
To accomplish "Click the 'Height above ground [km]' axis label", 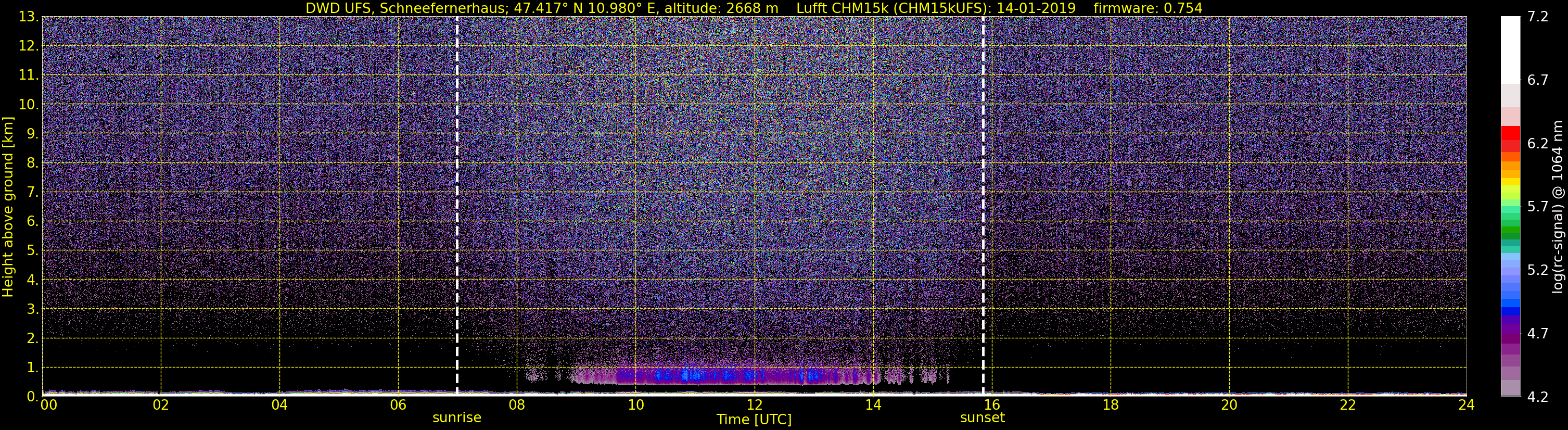I will 8,207.
